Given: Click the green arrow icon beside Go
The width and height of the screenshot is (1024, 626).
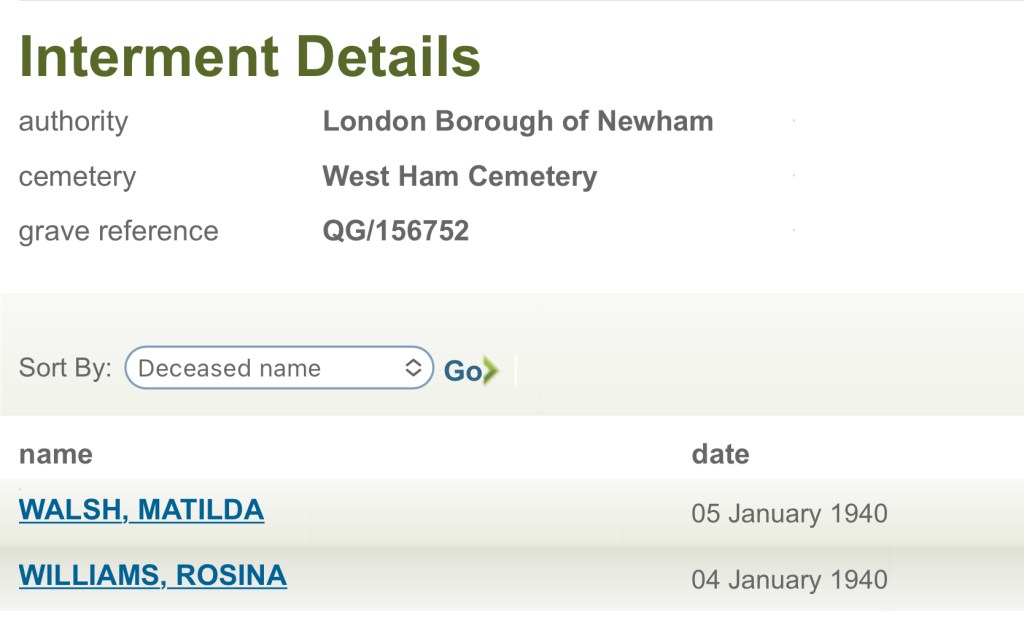Looking at the screenshot, I should point(490,371).
